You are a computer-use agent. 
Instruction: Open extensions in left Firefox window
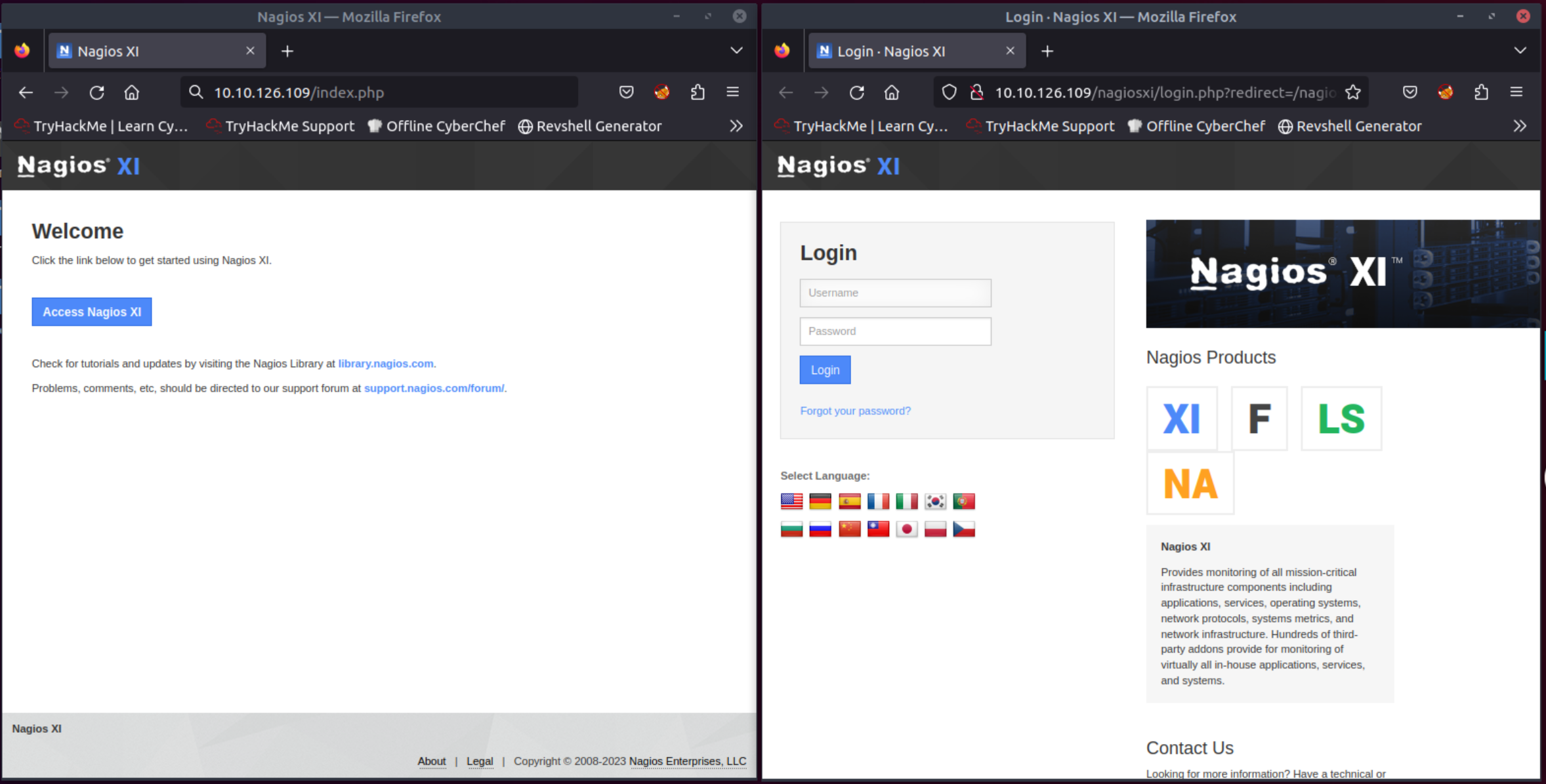point(698,93)
